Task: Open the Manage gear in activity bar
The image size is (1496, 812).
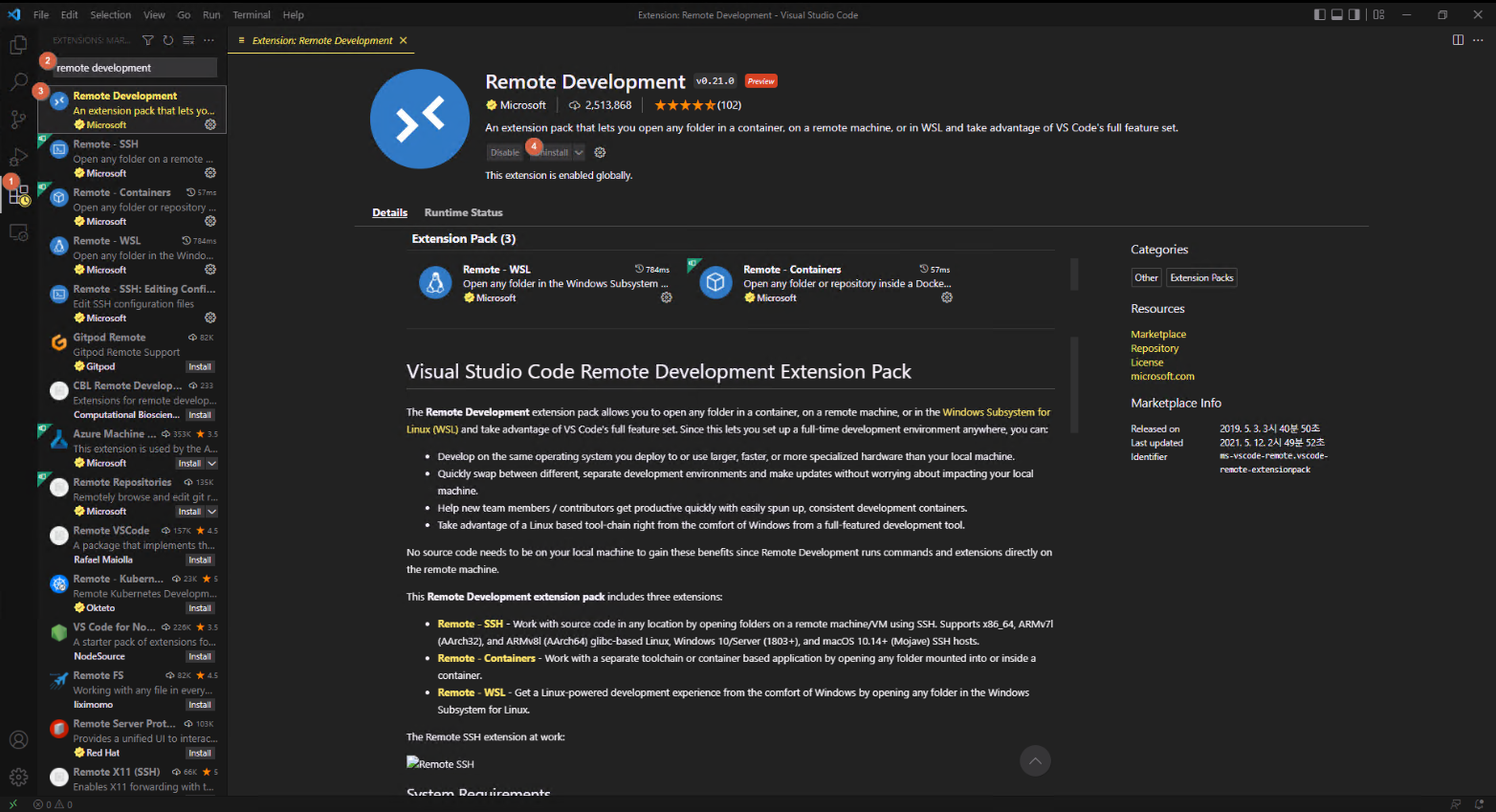Action: [18, 777]
